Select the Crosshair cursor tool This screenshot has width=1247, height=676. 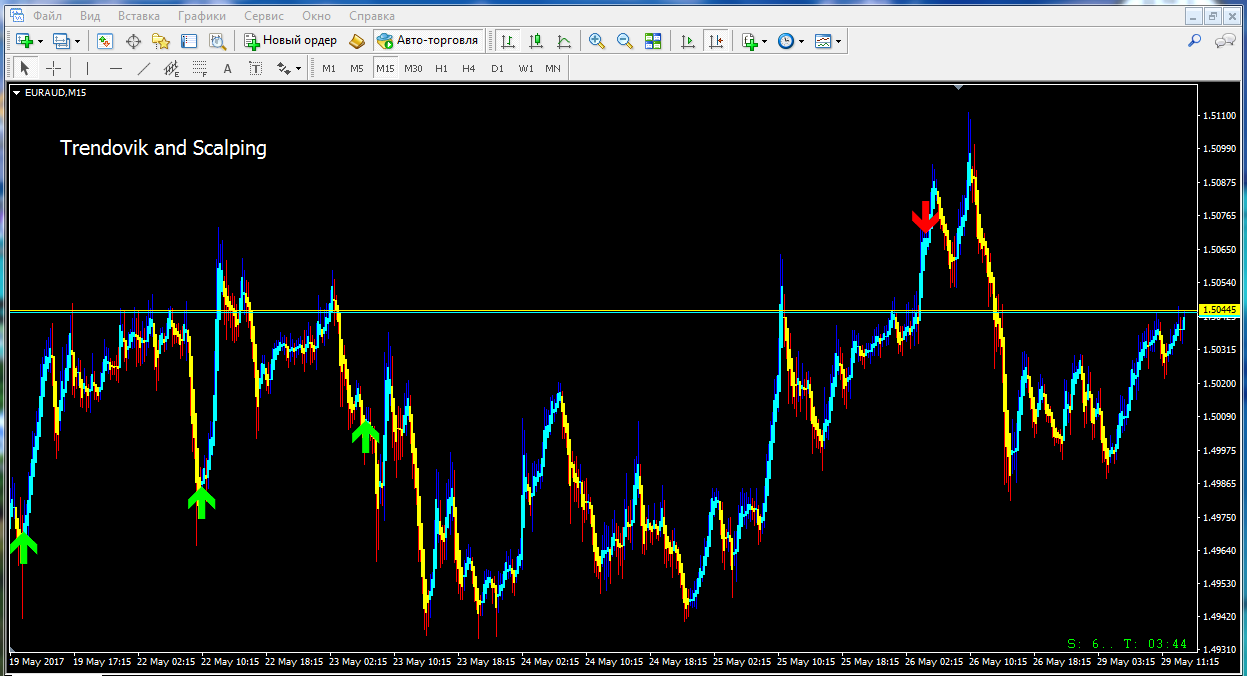[x=53, y=68]
